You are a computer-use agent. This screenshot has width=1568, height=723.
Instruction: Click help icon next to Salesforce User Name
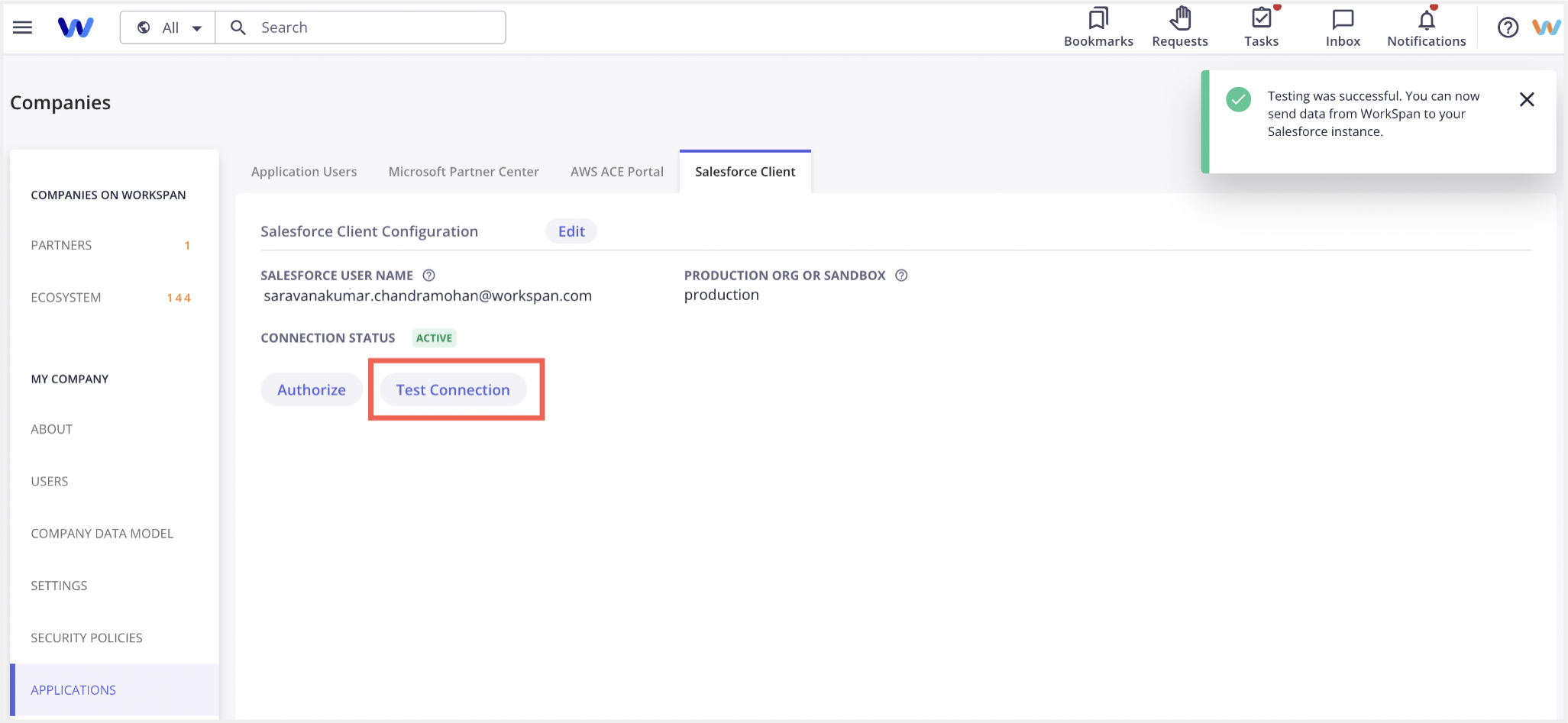[429, 276]
